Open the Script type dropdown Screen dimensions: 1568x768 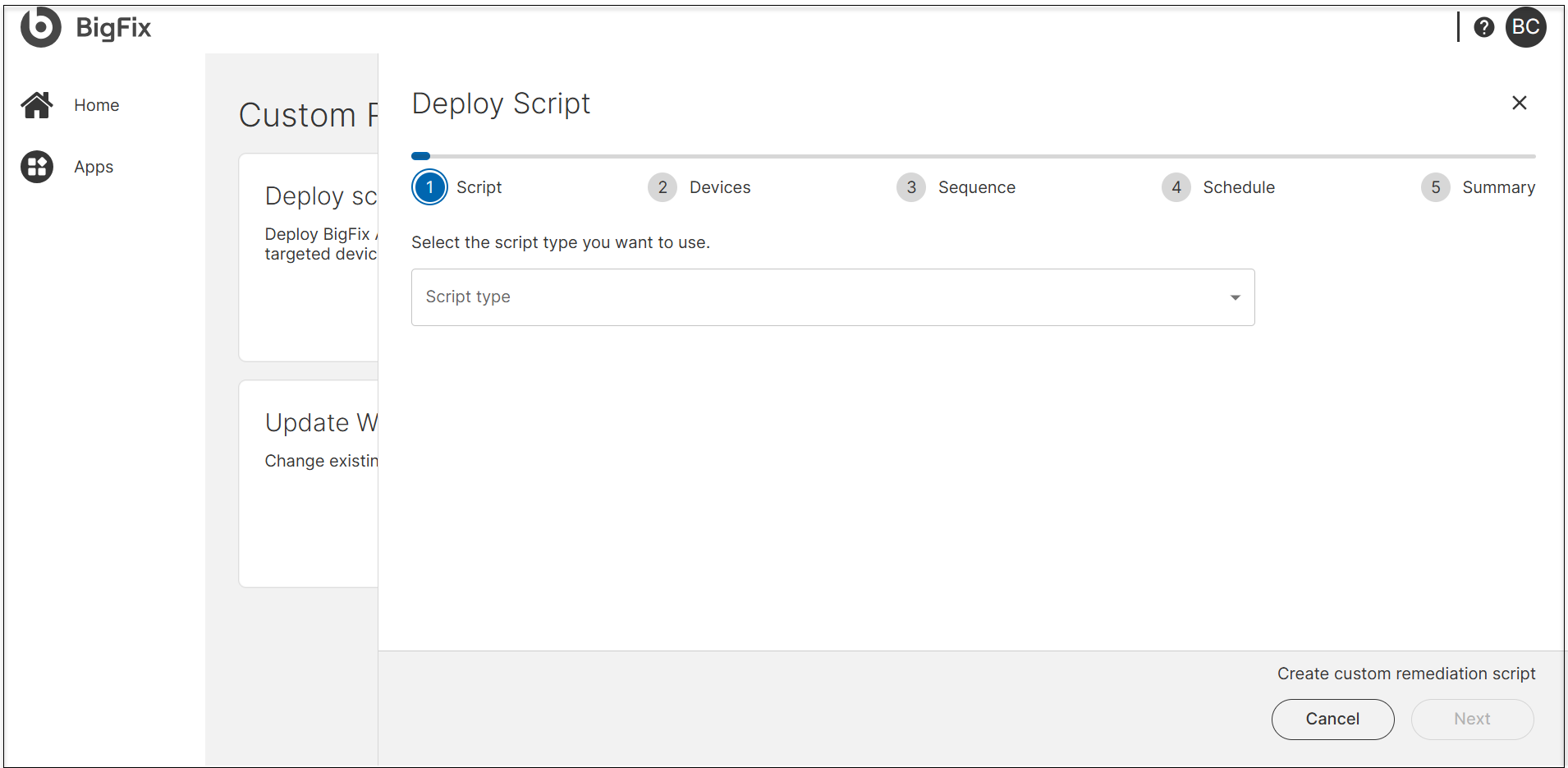(x=832, y=297)
